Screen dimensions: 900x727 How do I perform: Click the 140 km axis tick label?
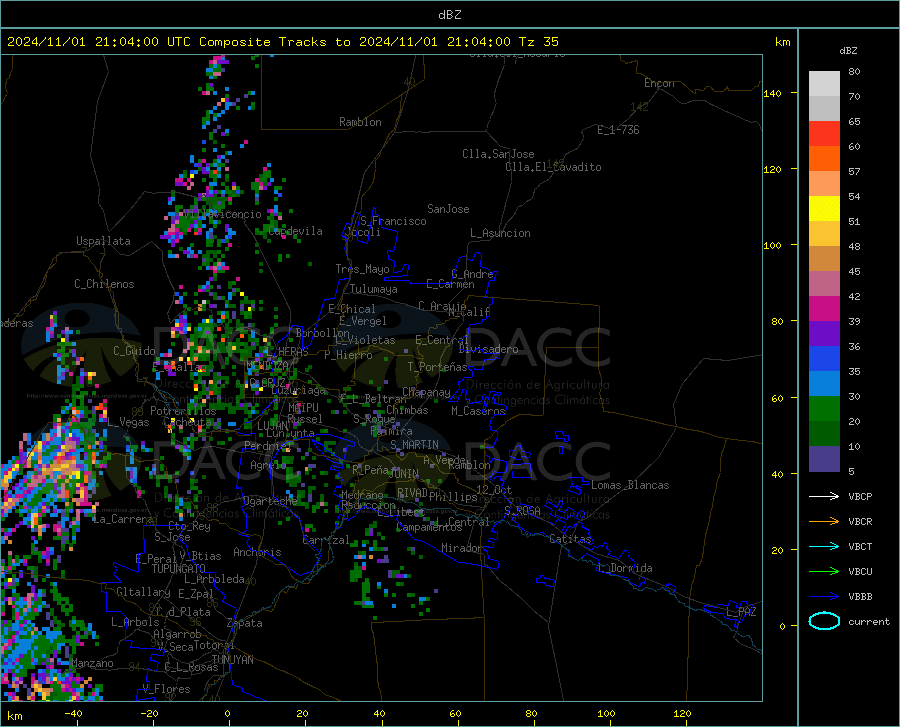[x=772, y=93]
